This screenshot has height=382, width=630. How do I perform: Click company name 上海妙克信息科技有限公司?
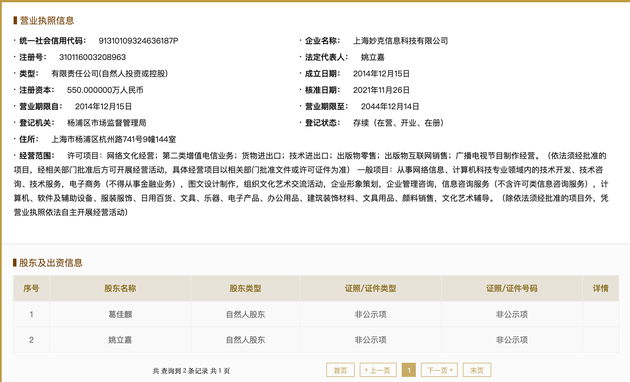click(x=401, y=41)
